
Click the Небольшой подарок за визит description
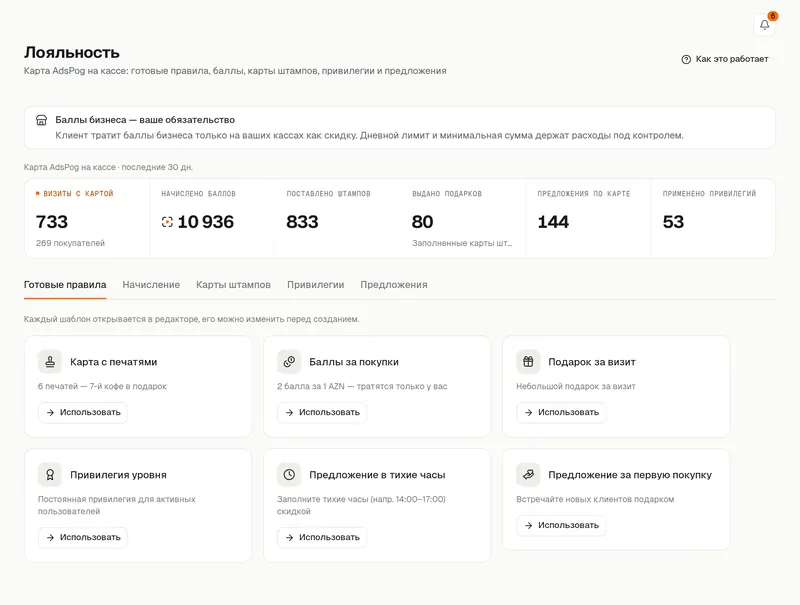pos(576,386)
